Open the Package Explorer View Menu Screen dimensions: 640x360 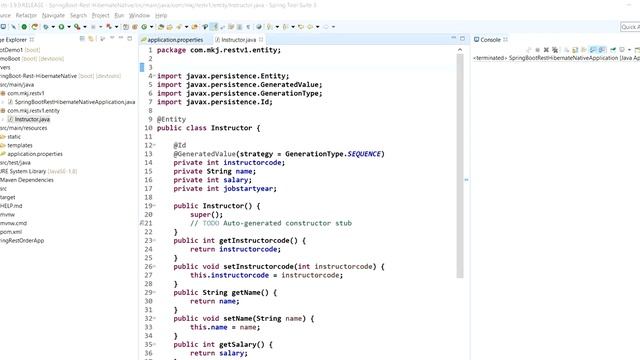tap(112, 38)
